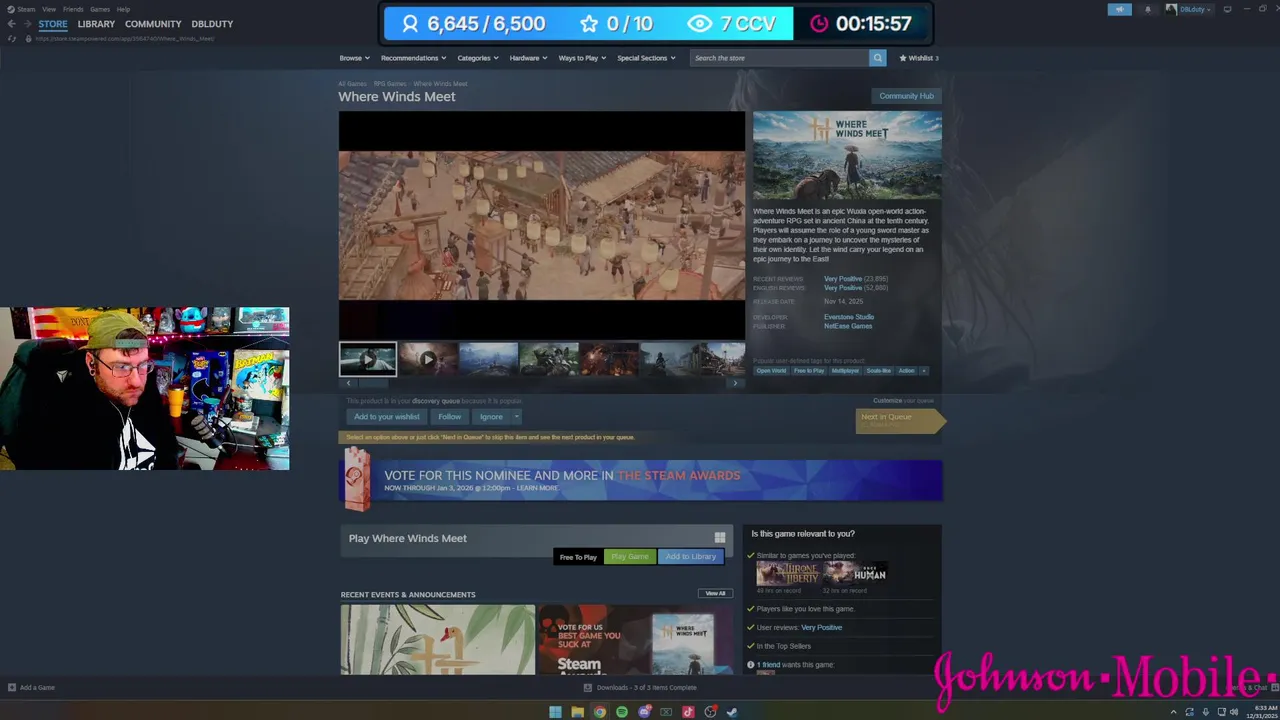Click the Windows platform icon beside Play Where Winds Meet
The image size is (1280, 720).
pyautogui.click(x=720, y=538)
